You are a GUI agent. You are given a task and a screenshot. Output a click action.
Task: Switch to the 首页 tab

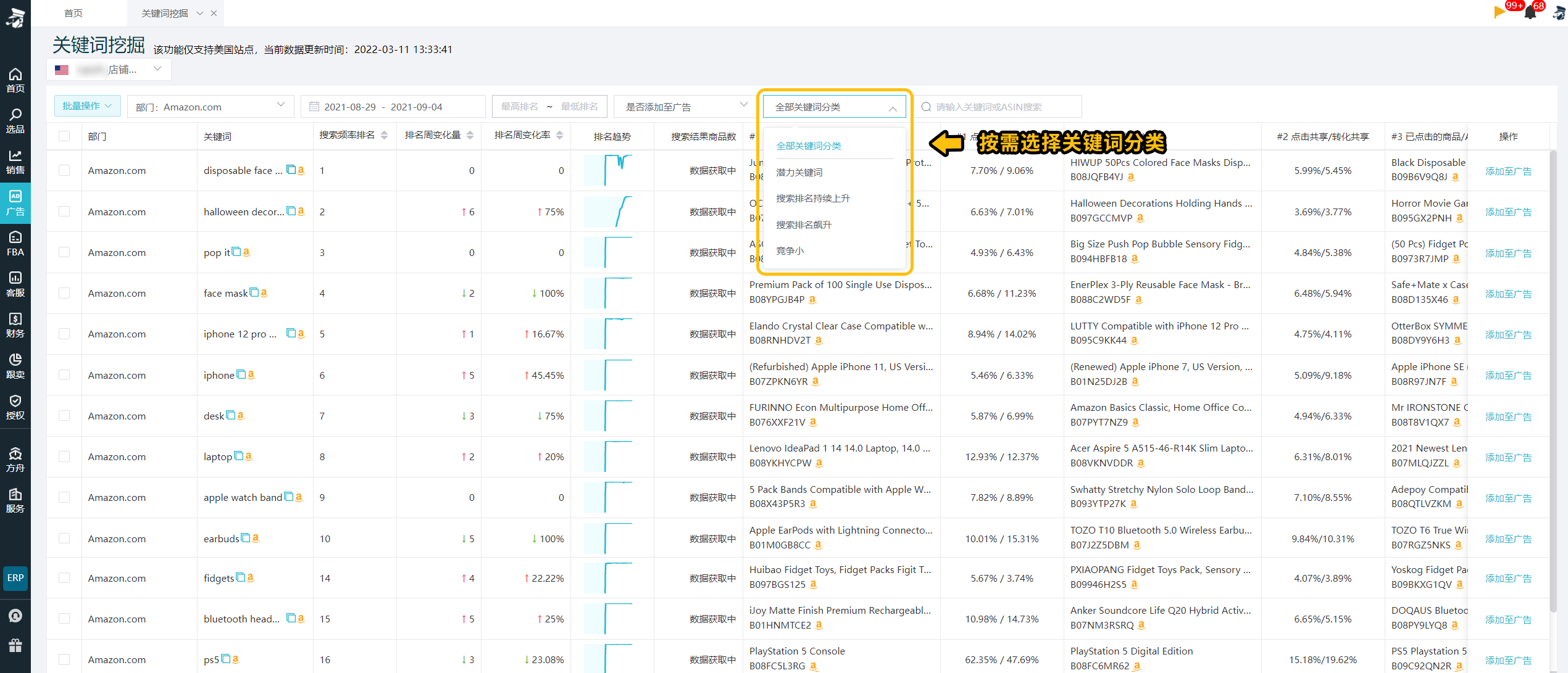coord(73,13)
